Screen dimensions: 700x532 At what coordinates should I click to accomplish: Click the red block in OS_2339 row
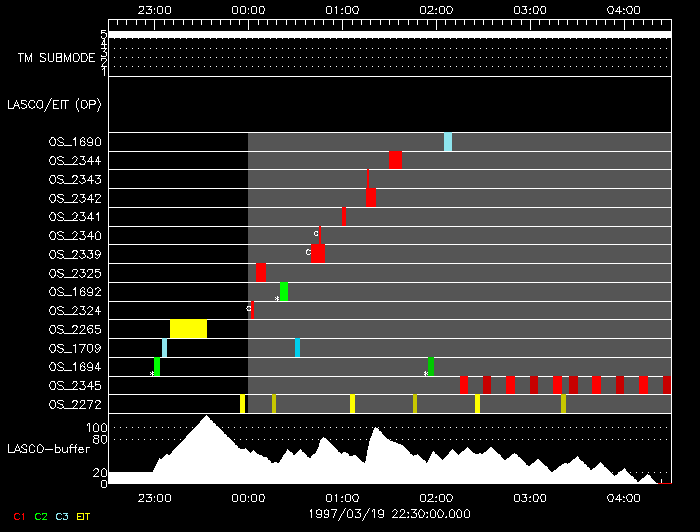(x=318, y=254)
